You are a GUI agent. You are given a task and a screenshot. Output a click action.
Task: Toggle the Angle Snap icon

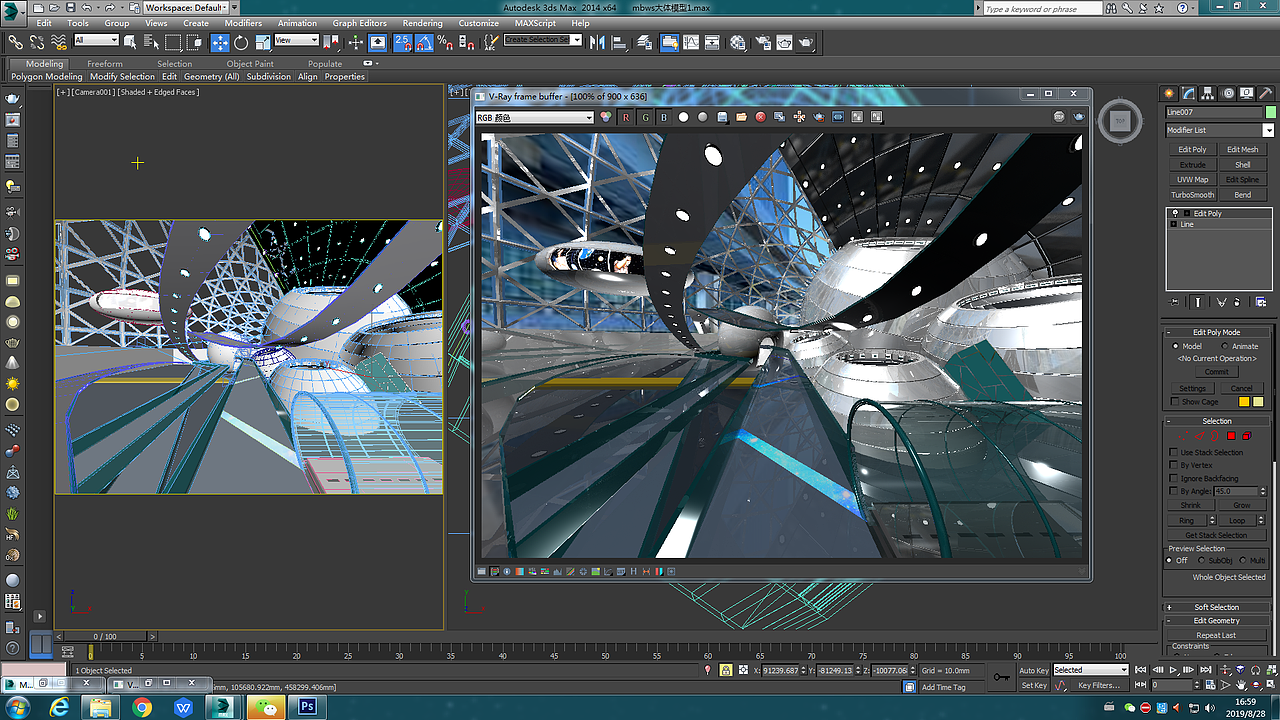(423, 42)
